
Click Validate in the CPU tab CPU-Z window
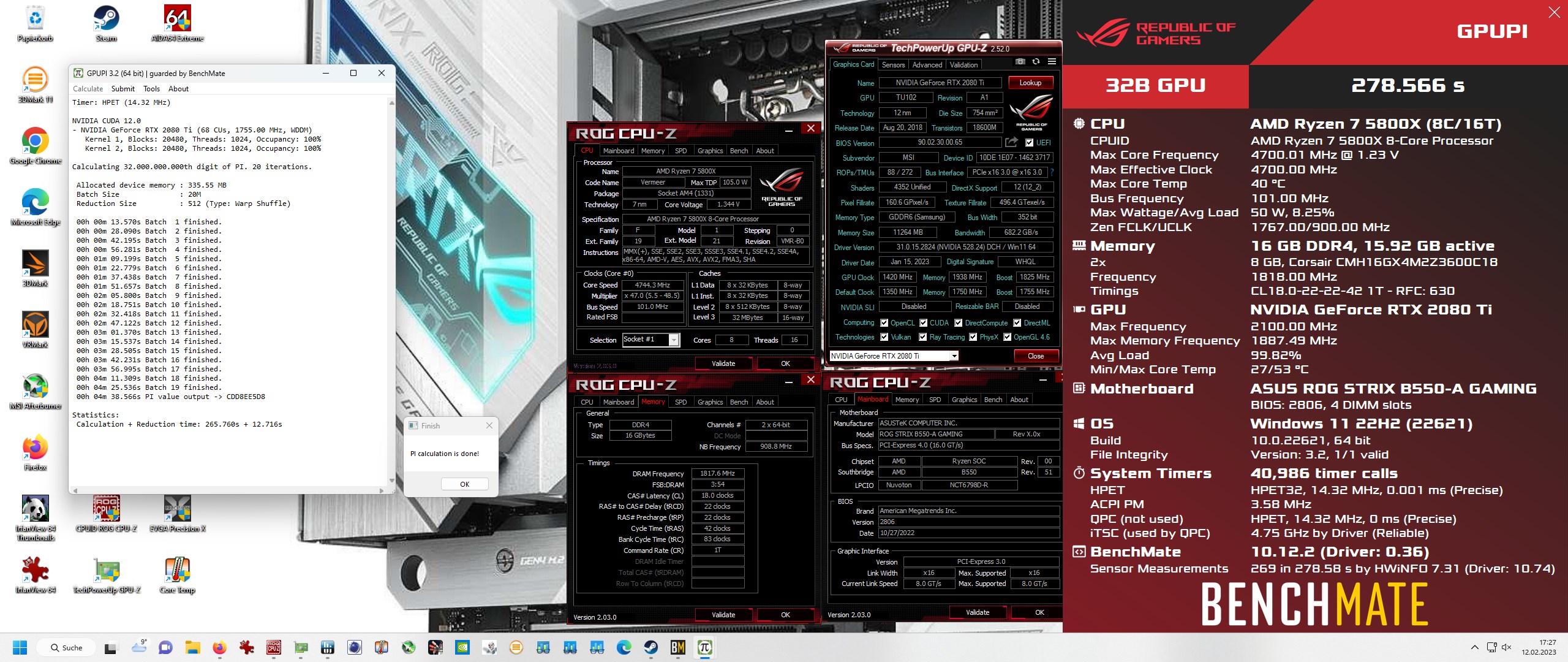coord(723,363)
